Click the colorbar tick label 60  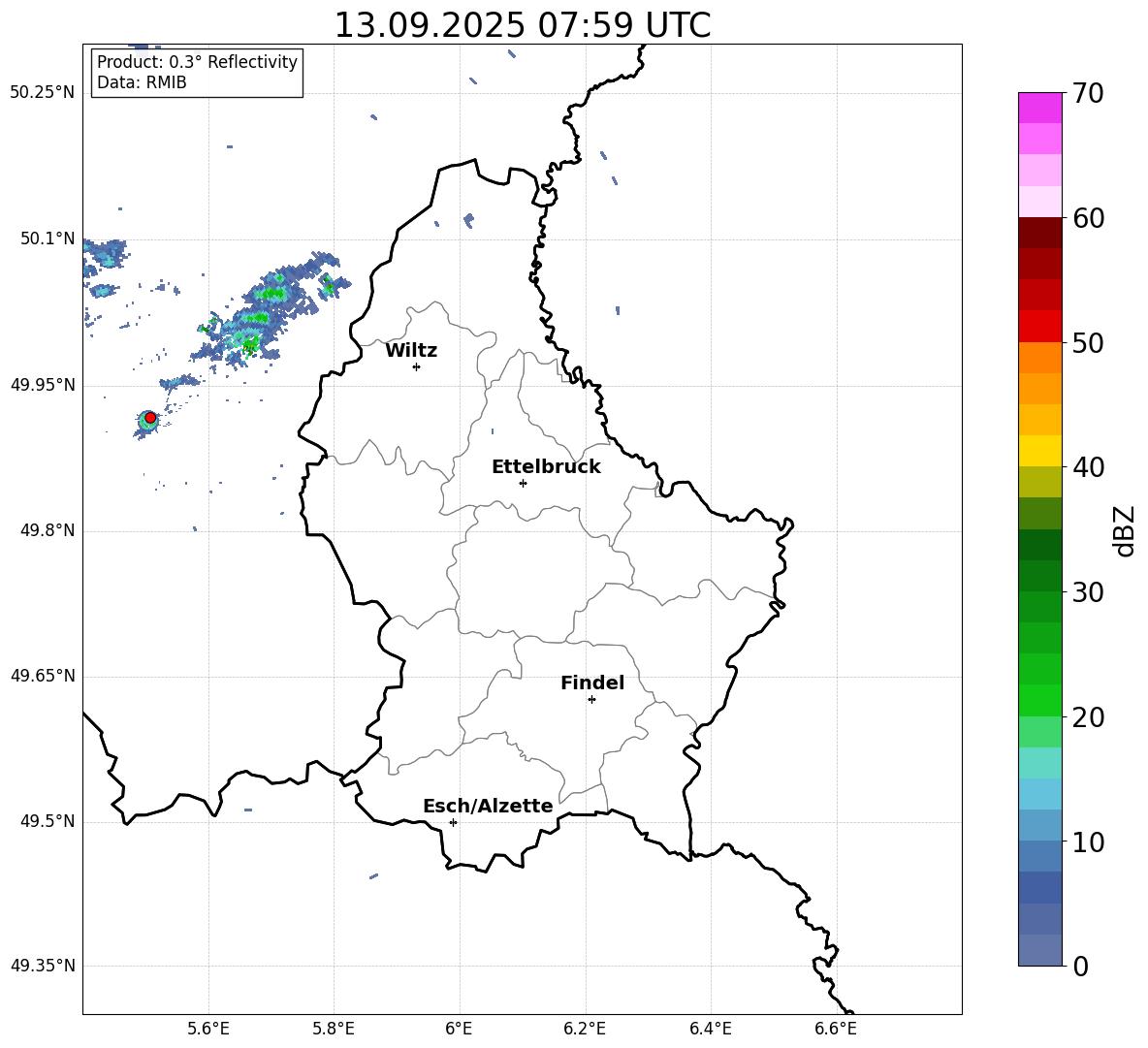[1088, 218]
